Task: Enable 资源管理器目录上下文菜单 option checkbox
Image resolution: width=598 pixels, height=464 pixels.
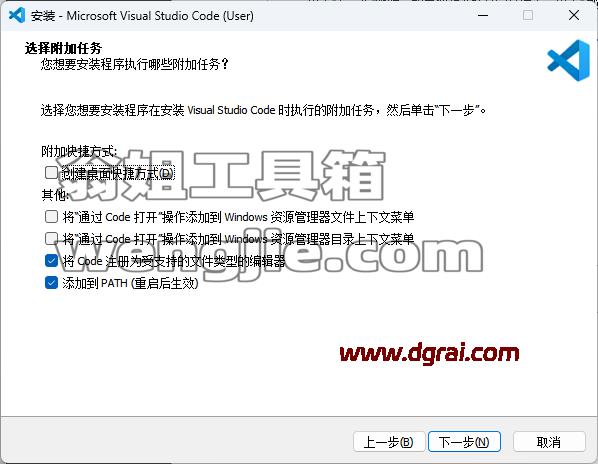Action: (x=51, y=239)
